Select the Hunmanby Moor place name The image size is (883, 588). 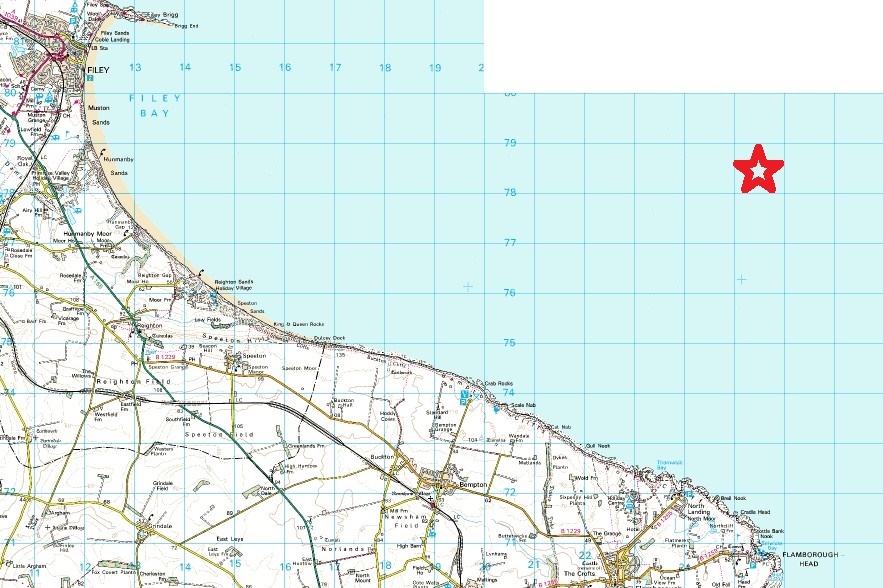point(87,234)
